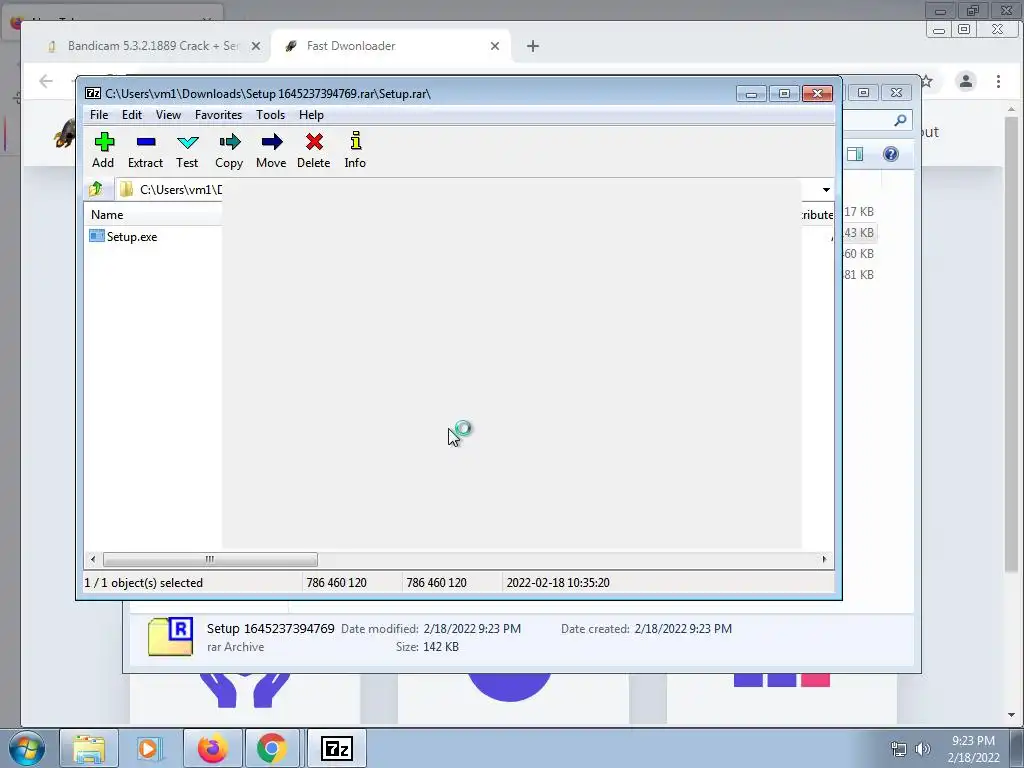The width and height of the screenshot is (1024, 768).
Task: Bookmark the page with the star icon
Action: tap(927, 81)
